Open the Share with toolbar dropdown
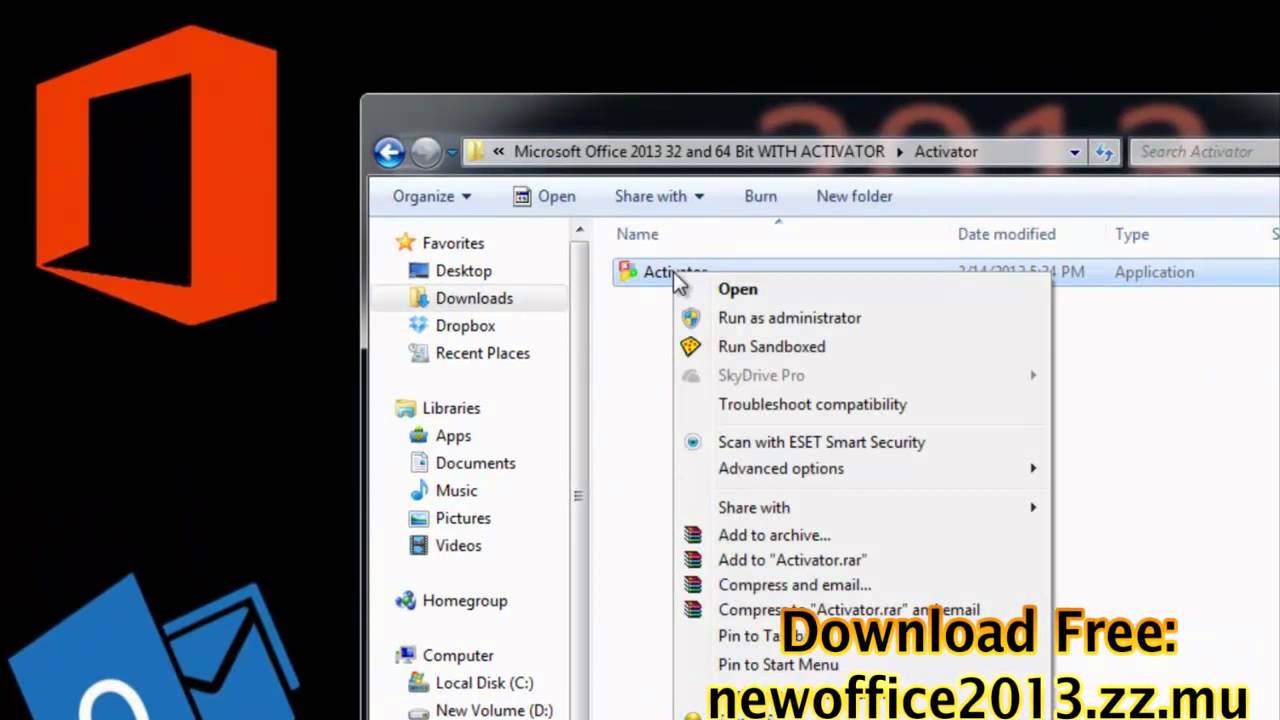The width and height of the screenshot is (1280, 720). [x=659, y=196]
